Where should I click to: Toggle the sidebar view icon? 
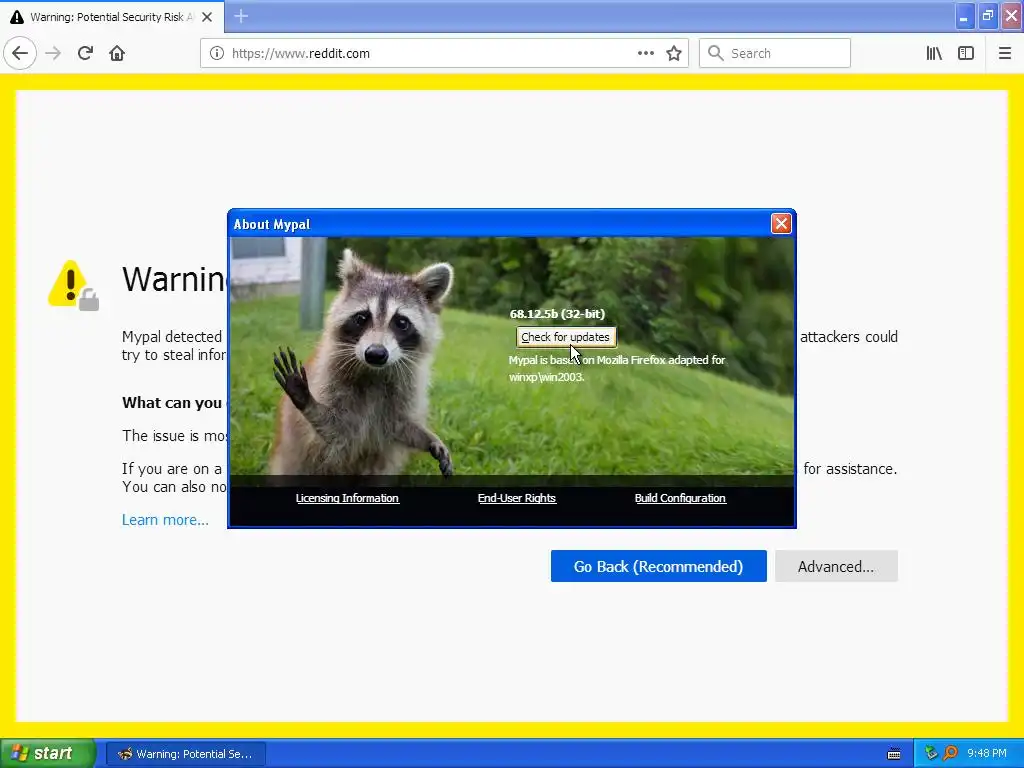coord(965,53)
